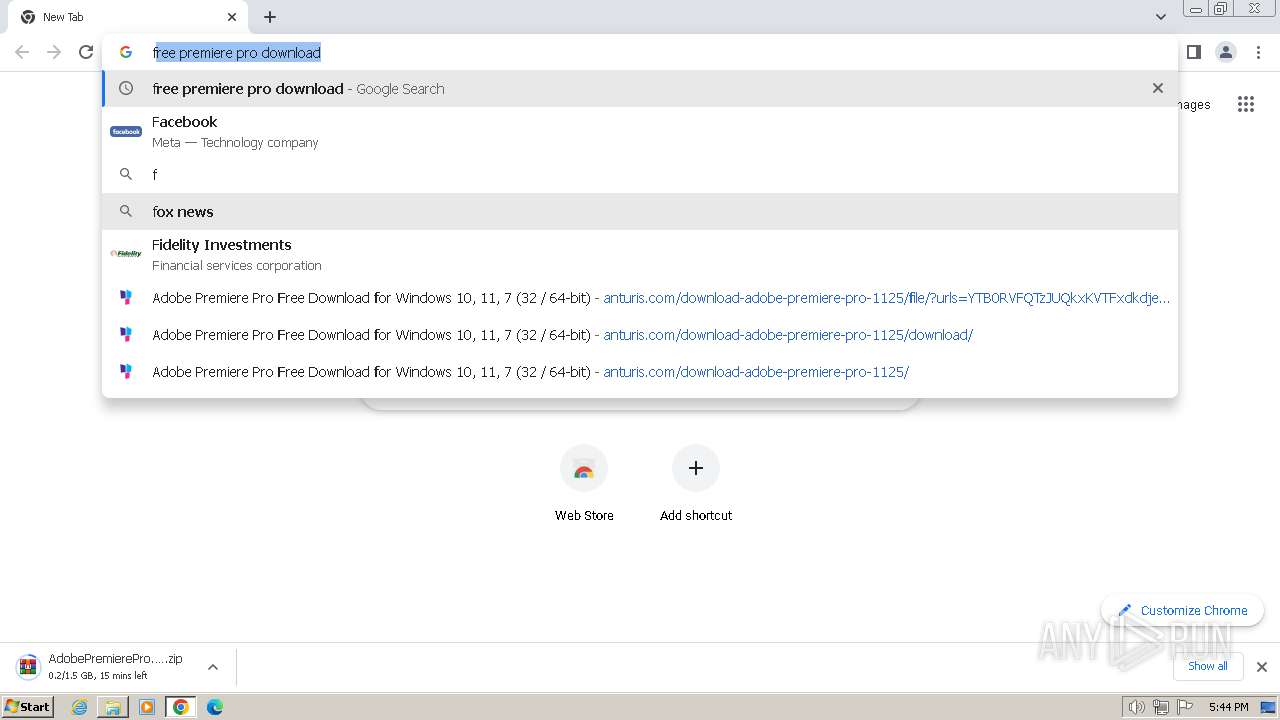The height and width of the screenshot is (720, 1280).
Task: Open the anturis.com/download-adobe-premiere-pro-1125/ suggestion
Action: pos(640,372)
